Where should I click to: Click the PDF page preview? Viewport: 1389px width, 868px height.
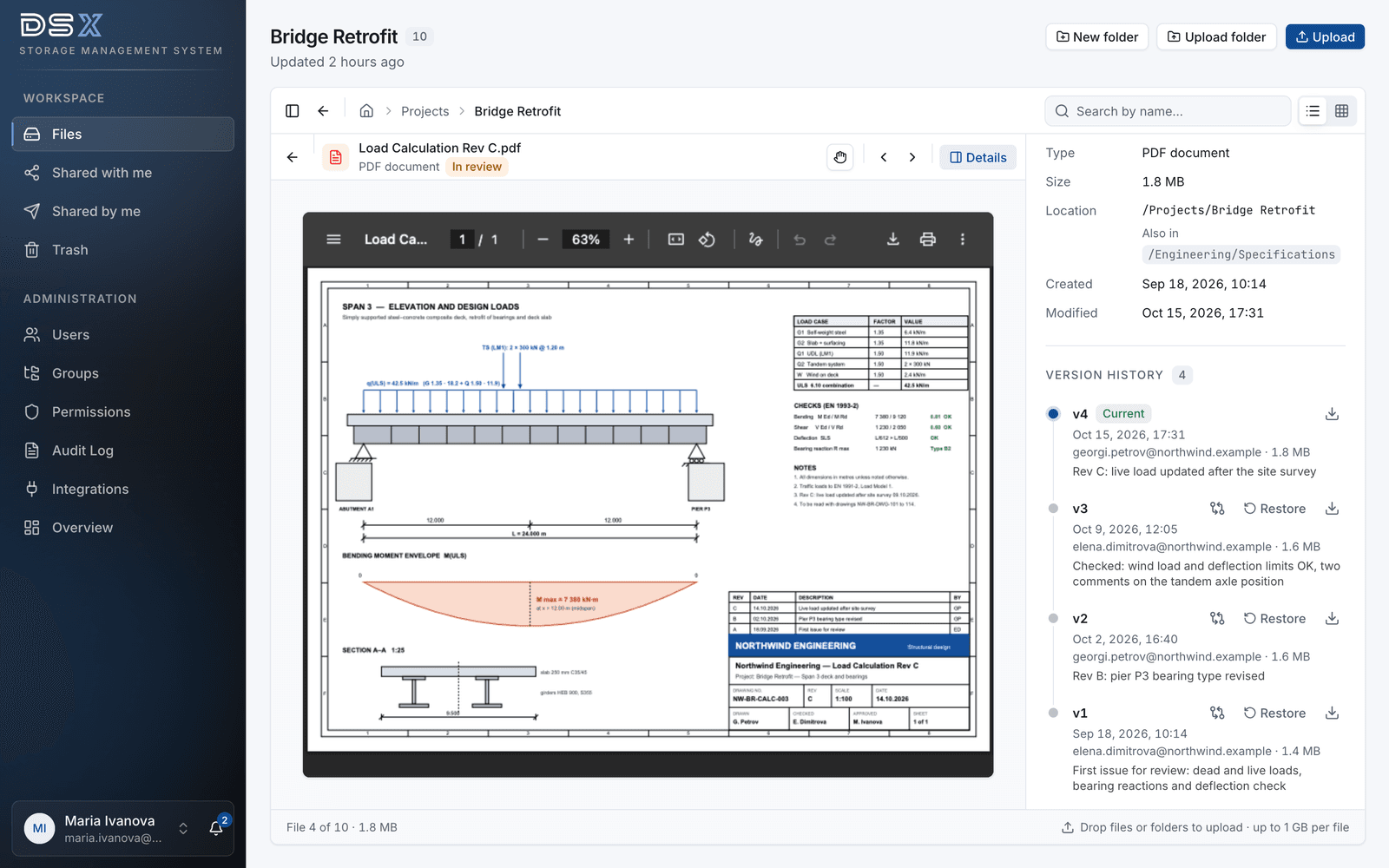pyautogui.click(x=648, y=510)
